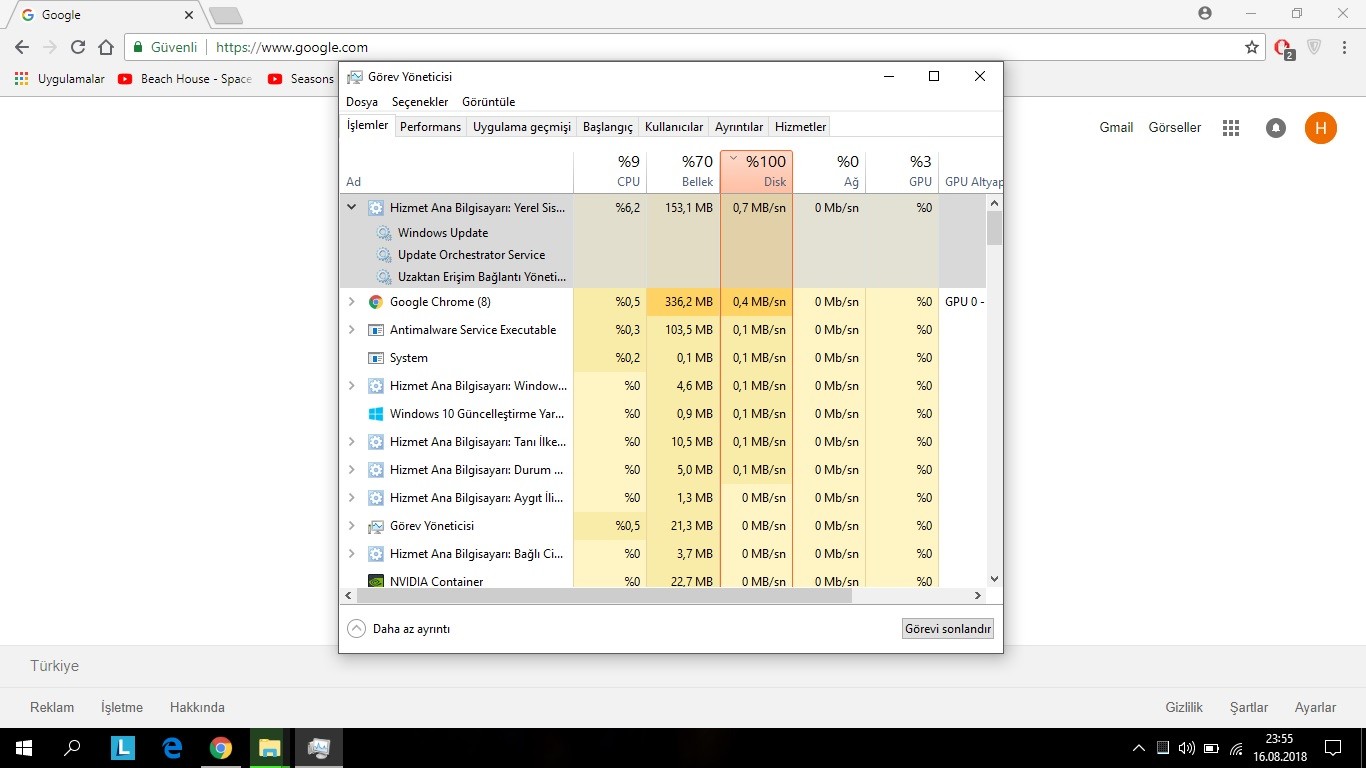Launch the blue L app on the taskbar
Viewport: 1366px width, 768px height.
click(123, 748)
